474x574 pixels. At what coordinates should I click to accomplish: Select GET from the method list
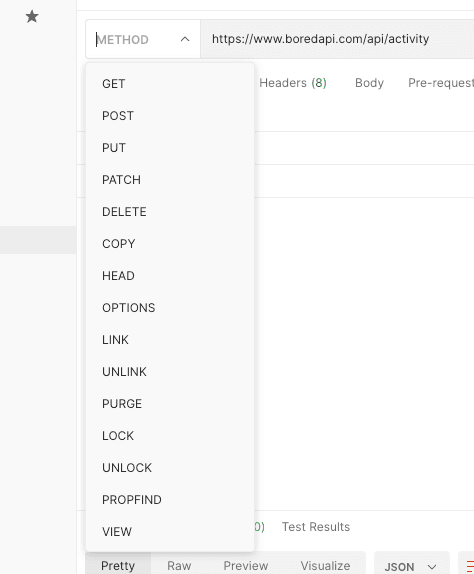coord(170,84)
